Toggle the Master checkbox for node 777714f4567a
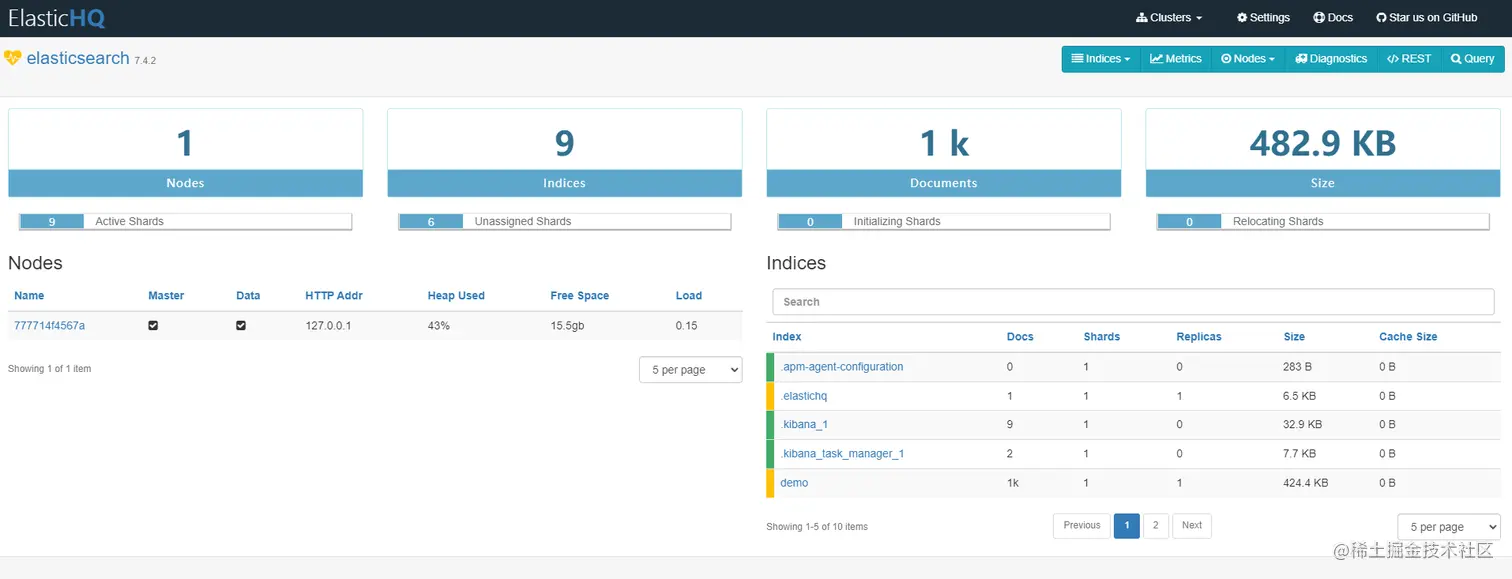The width and height of the screenshot is (1512, 579). [x=153, y=326]
